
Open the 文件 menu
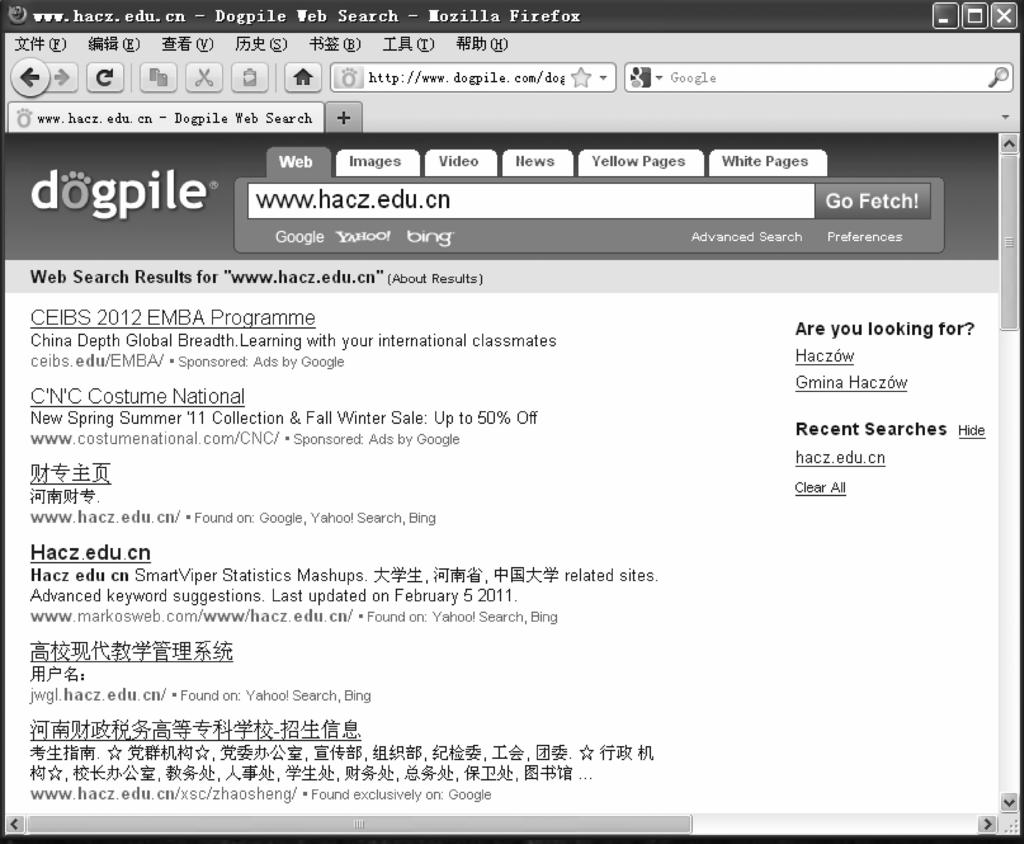(40, 44)
